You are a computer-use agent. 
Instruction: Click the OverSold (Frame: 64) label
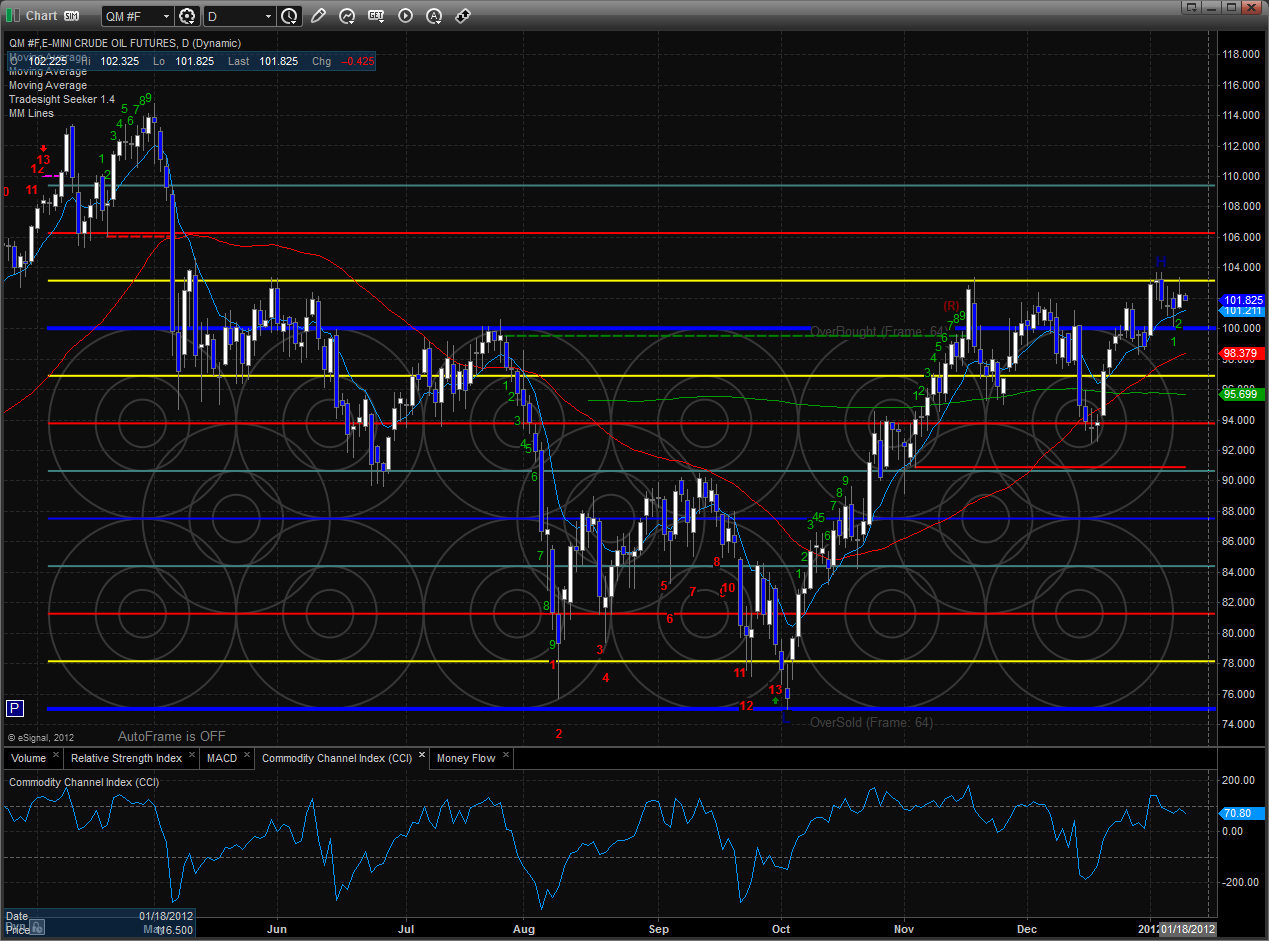click(x=872, y=722)
